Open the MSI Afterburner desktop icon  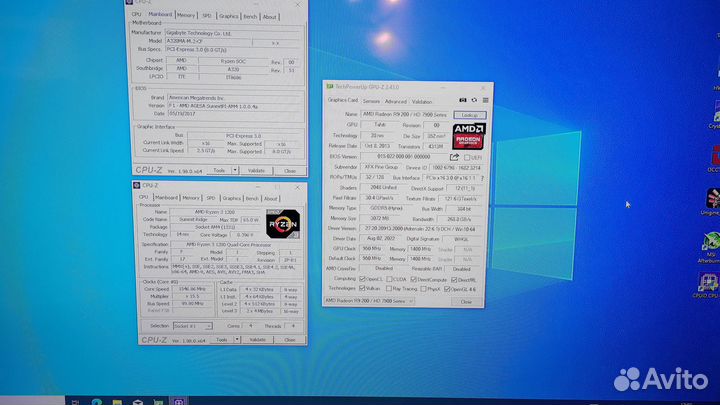pos(712,248)
